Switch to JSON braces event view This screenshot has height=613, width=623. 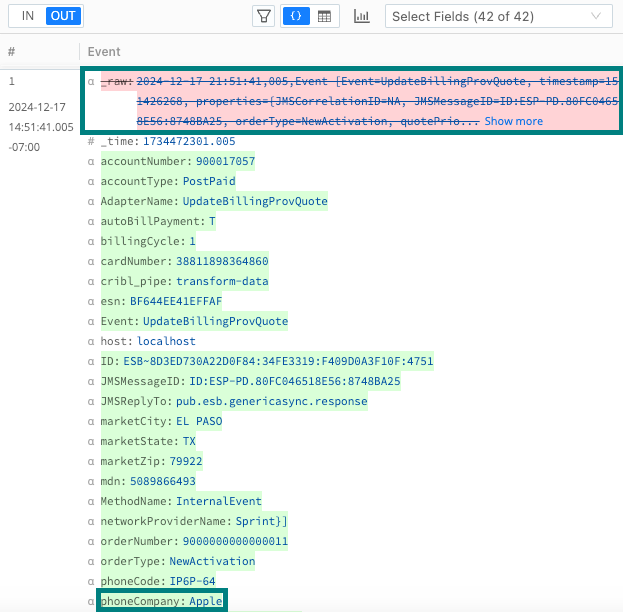[x=296, y=16]
